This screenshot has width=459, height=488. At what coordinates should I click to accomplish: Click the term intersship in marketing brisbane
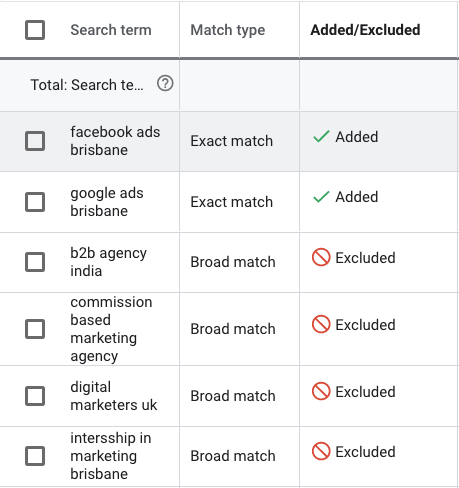point(111,456)
